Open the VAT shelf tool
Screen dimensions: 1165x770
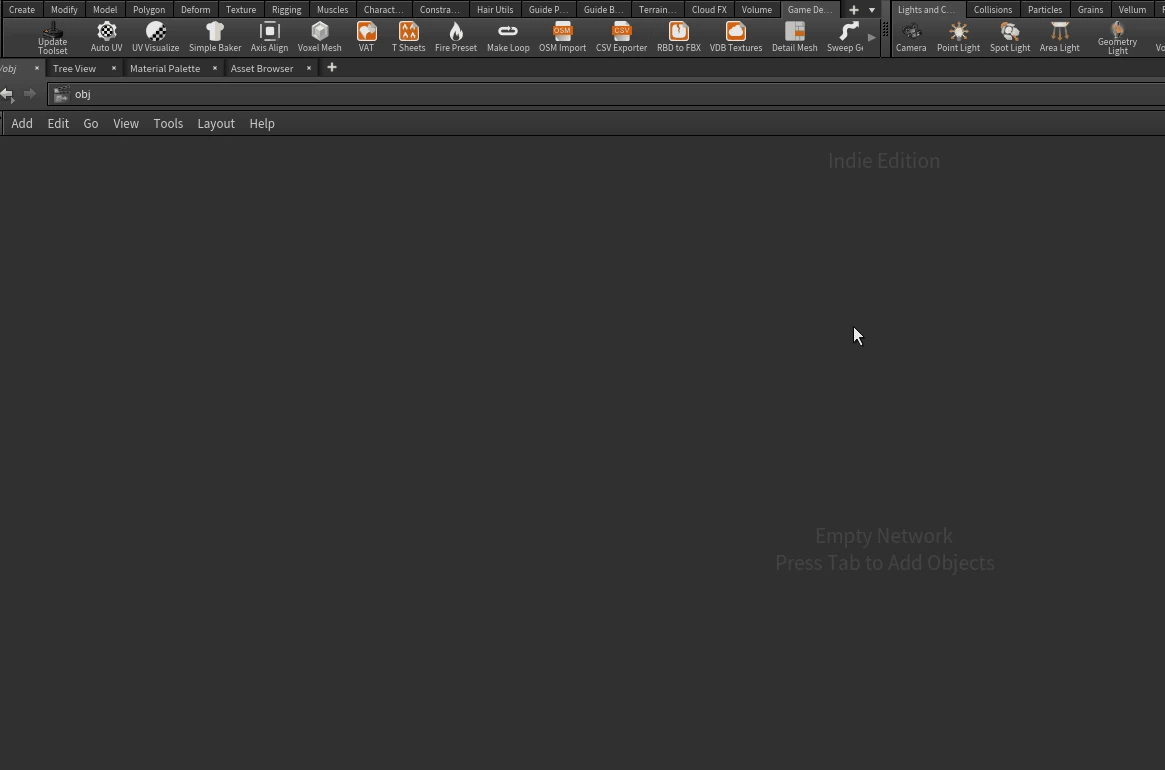(366, 38)
